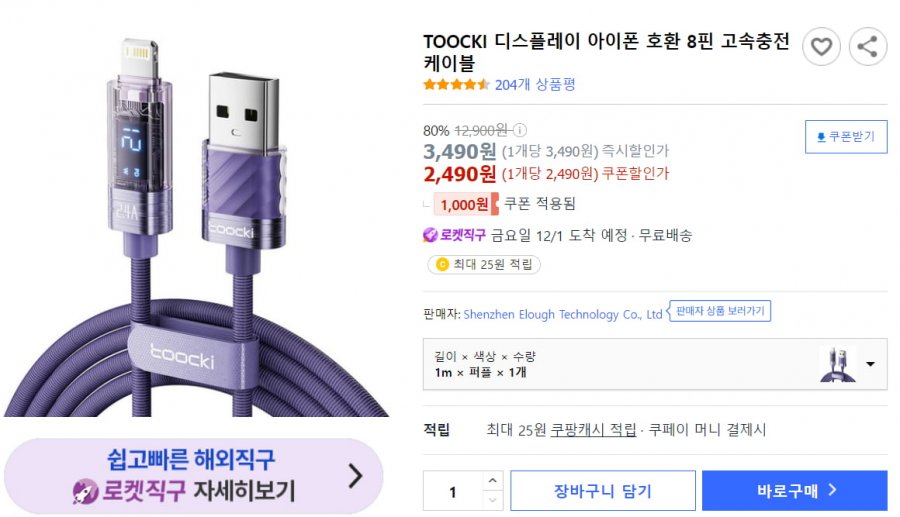Open Shenzhen Elough Technology seller link
The image size is (900, 517).
point(563,314)
